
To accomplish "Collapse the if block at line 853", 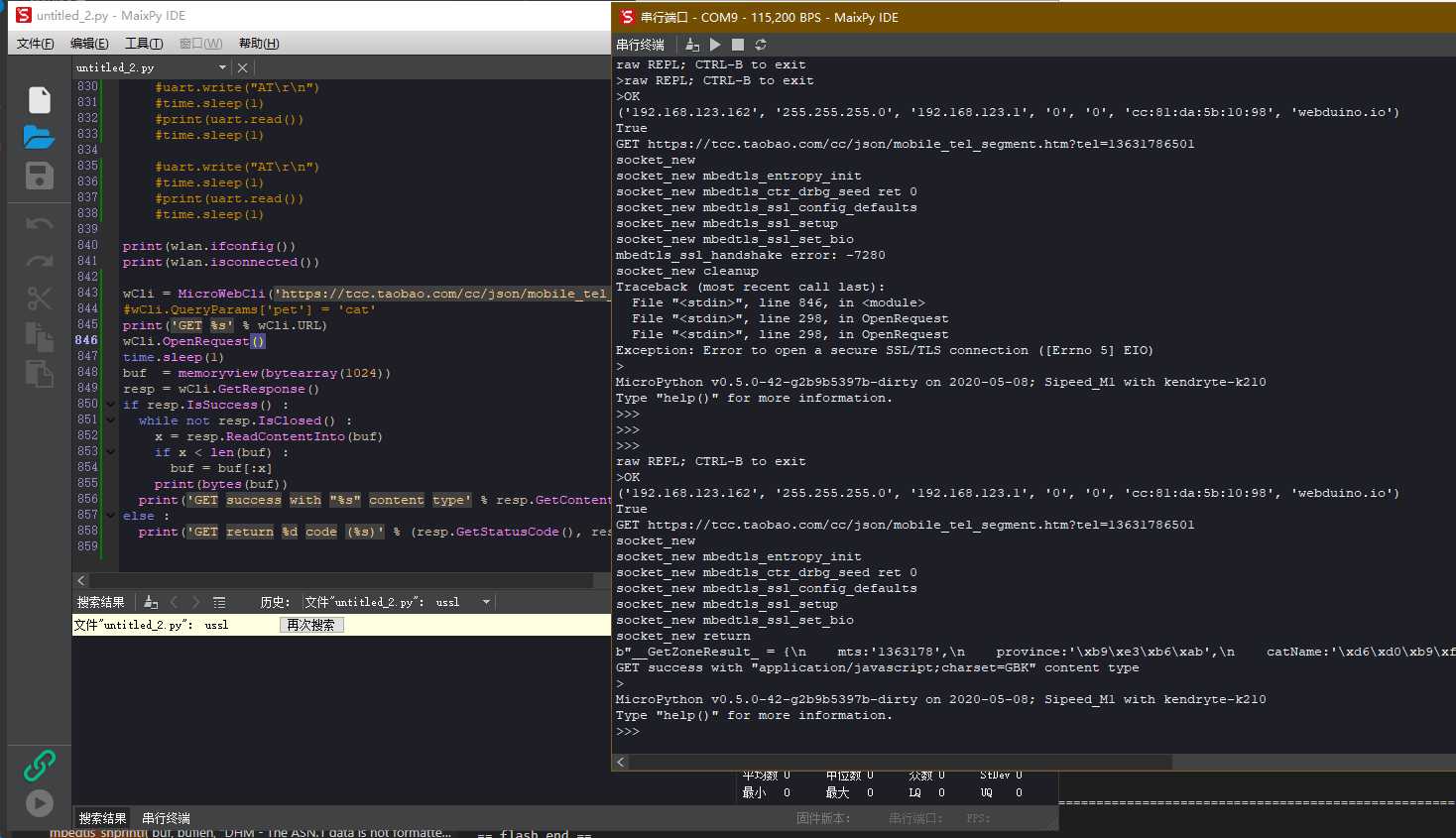I will point(111,452).
